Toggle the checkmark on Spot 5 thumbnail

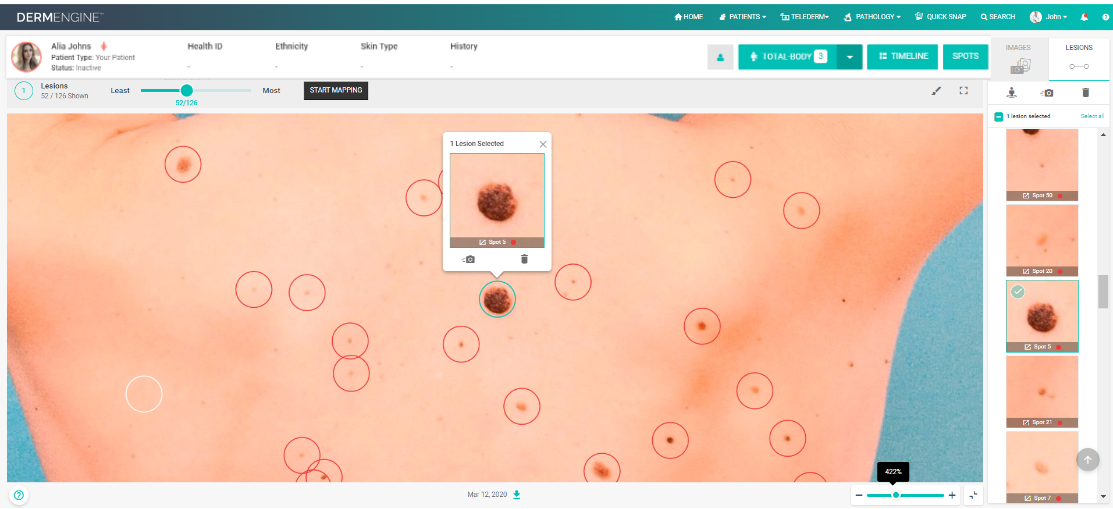[x=1018, y=292]
